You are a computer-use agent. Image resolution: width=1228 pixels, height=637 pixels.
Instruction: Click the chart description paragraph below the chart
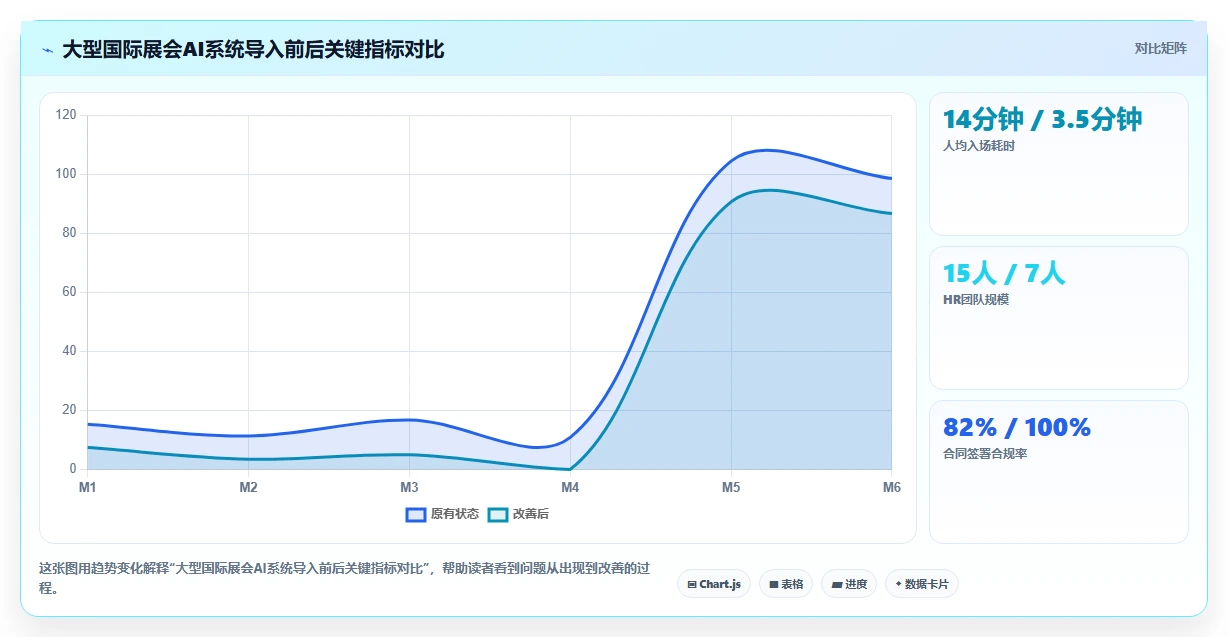pyautogui.click(x=345, y=578)
